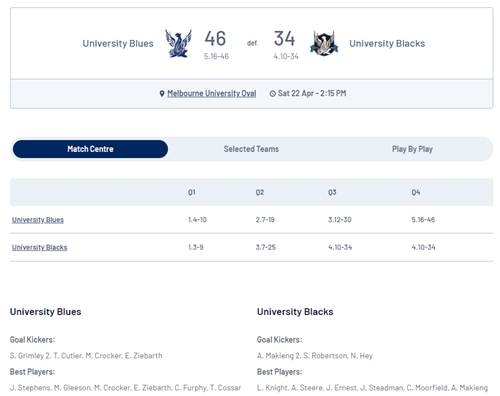This screenshot has width=500, height=396.
Task: Click the Blues final score 46
Action: 215,38
